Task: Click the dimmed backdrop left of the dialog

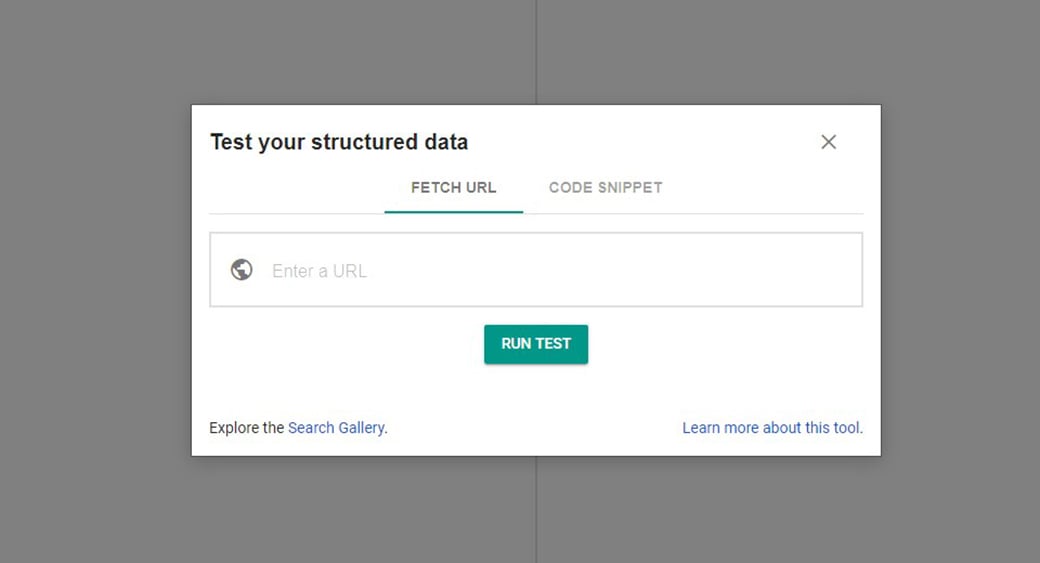Action: tap(95, 280)
